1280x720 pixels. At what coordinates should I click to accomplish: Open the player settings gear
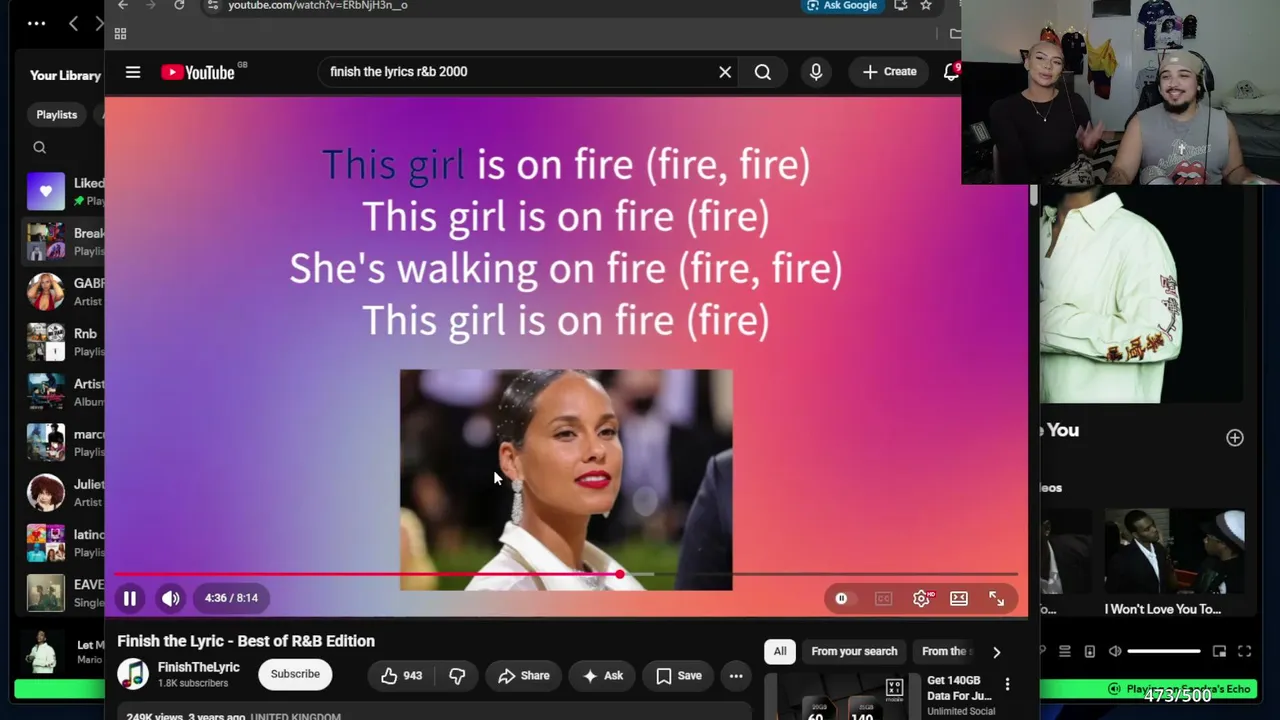(x=921, y=598)
